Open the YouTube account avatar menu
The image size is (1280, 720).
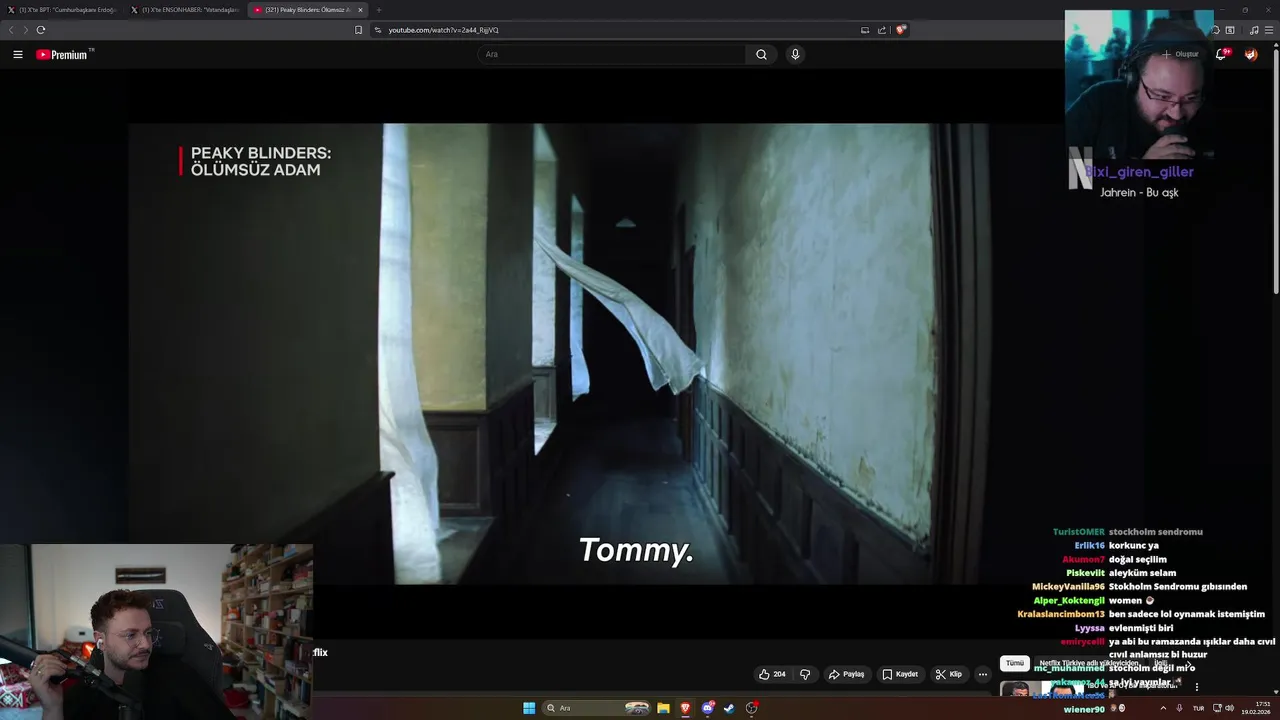1250,55
